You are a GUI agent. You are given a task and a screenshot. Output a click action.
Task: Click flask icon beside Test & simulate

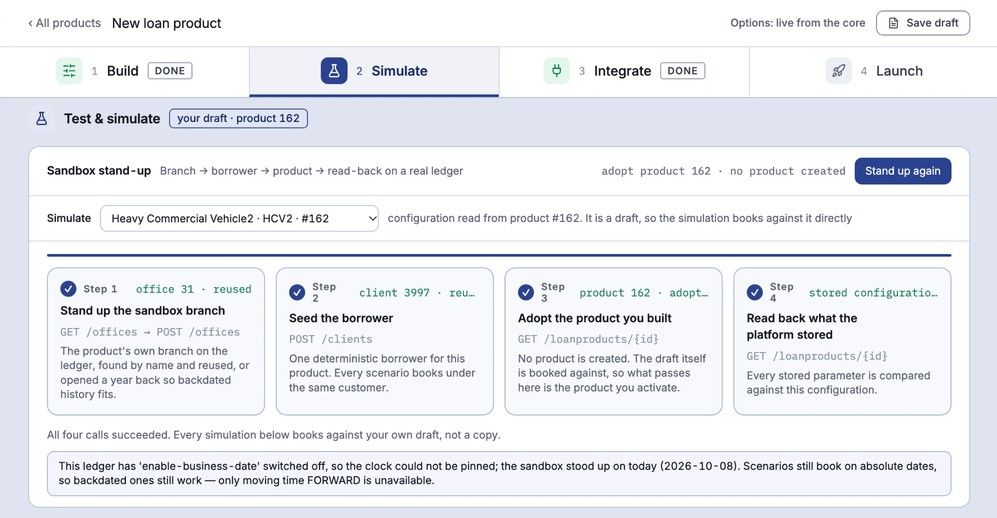tap(41, 118)
